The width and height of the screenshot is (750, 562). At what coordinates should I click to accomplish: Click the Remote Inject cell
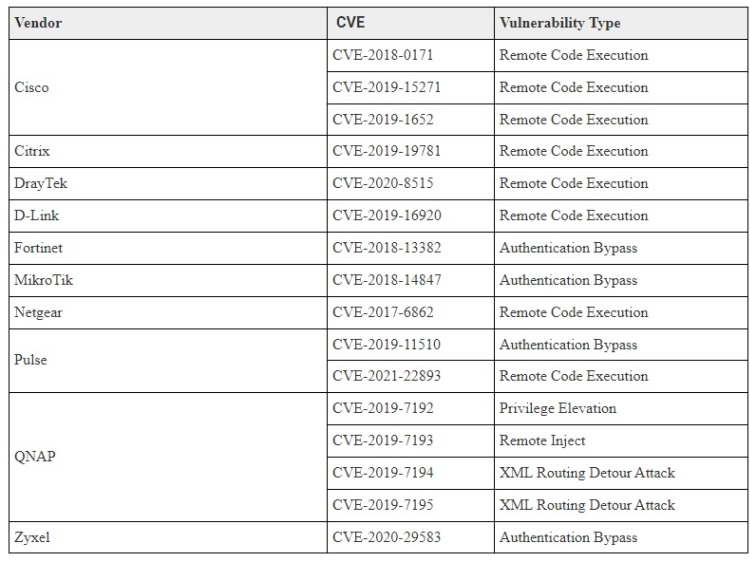coord(544,440)
